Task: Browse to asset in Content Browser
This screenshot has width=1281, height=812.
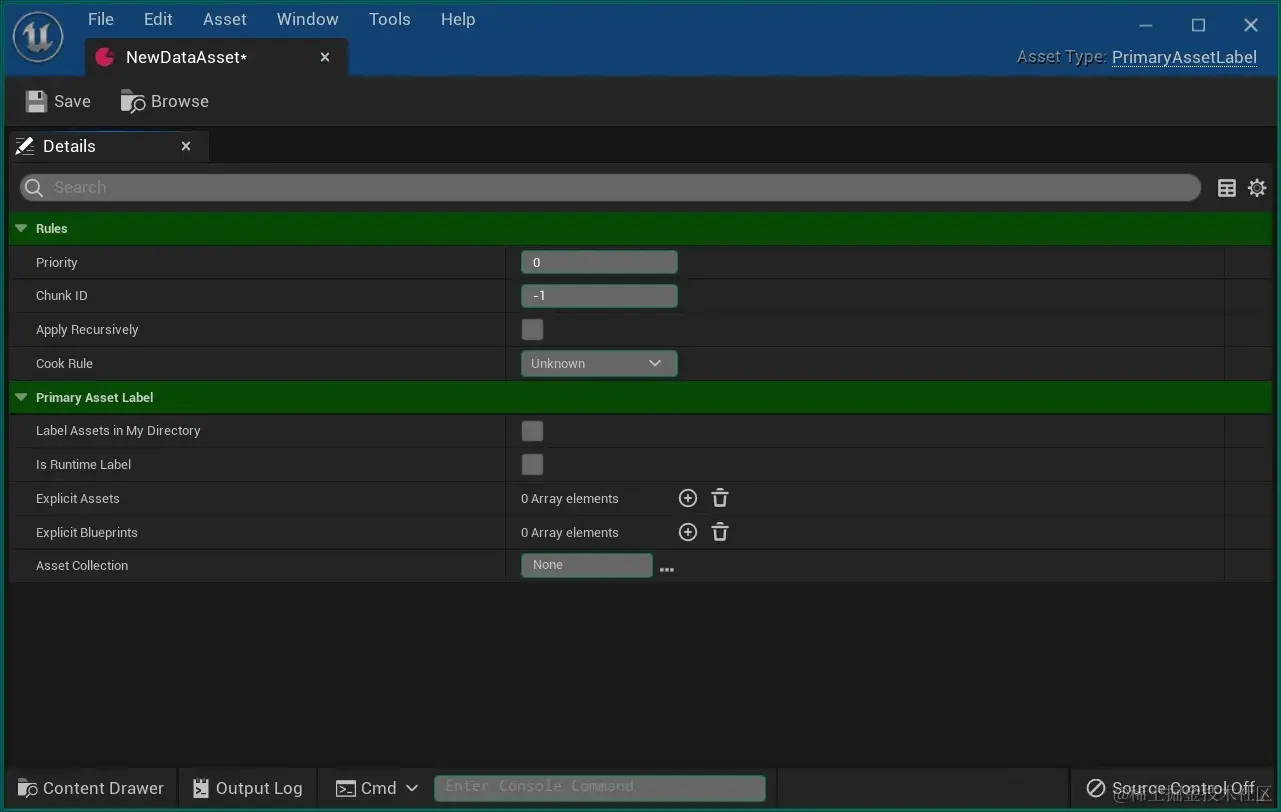Action: tap(165, 101)
